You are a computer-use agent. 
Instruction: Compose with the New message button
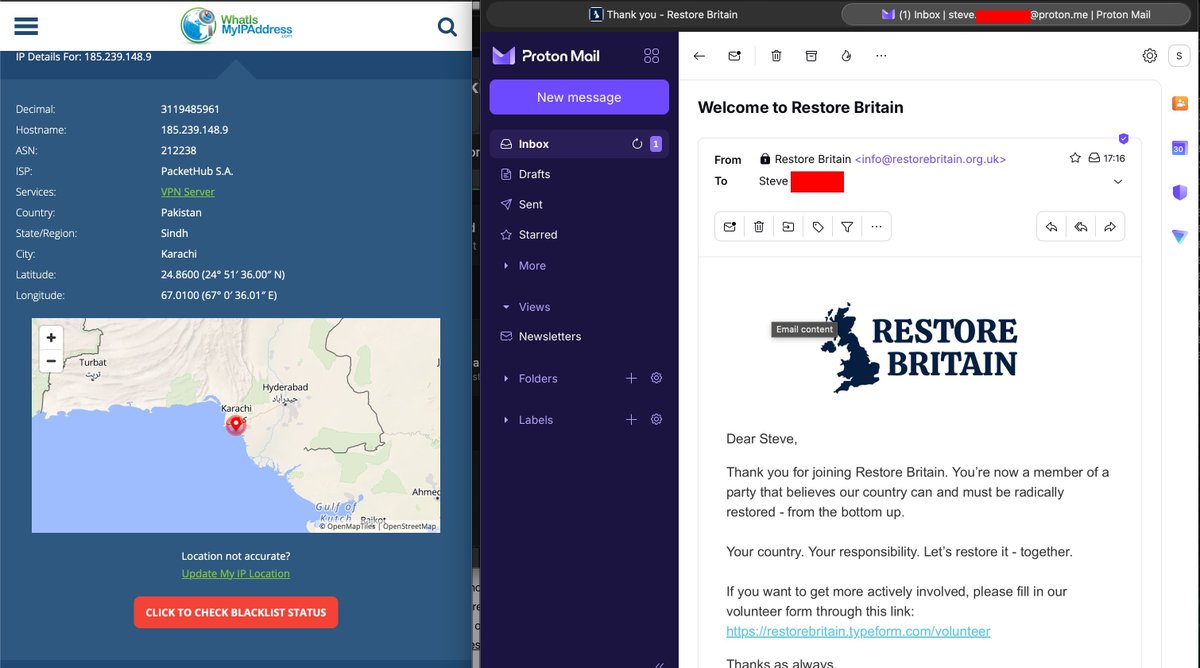pyautogui.click(x=579, y=97)
